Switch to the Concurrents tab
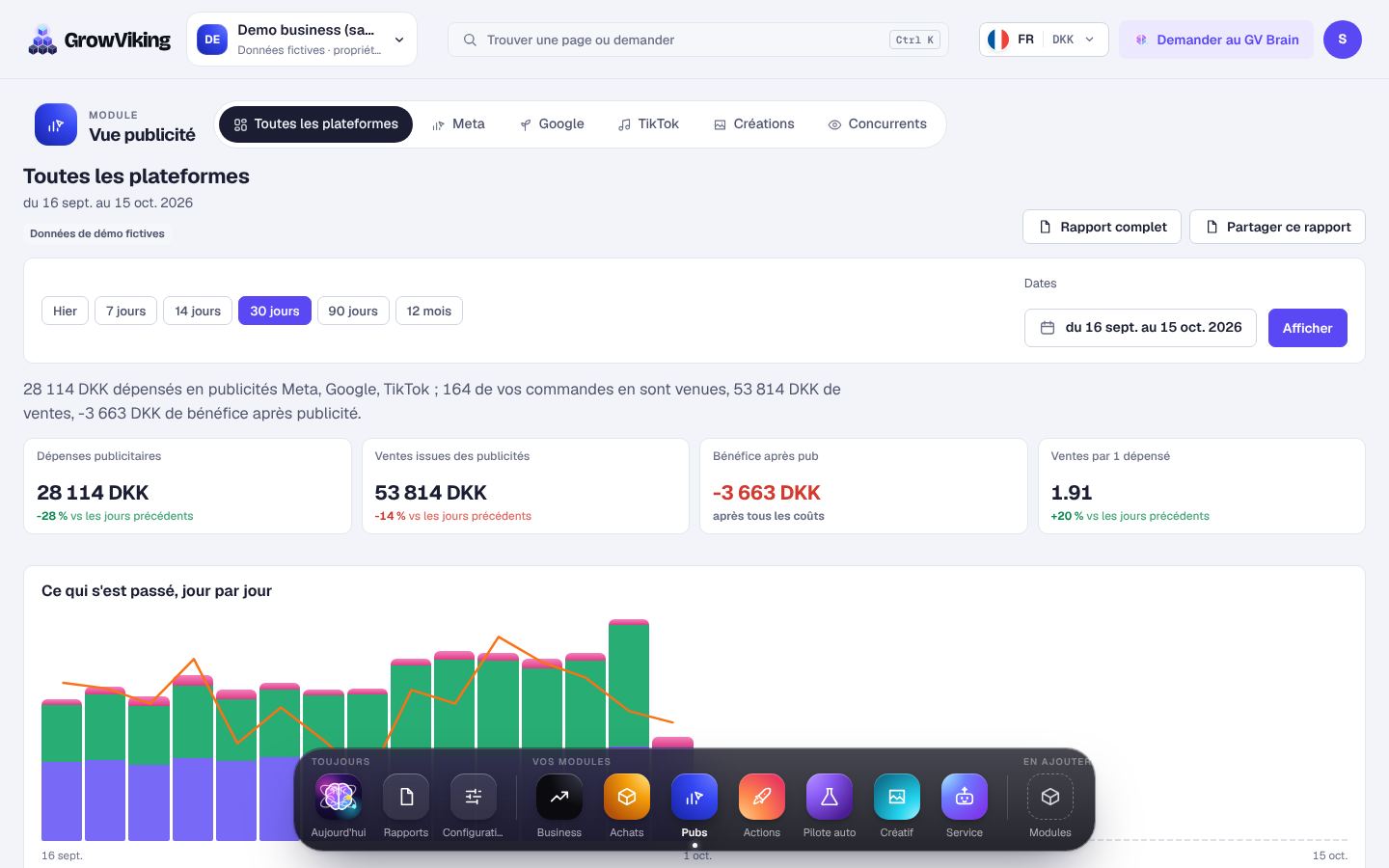Image resolution: width=1389 pixels, height=868 pixels. pyautogui.click(x=877, y=124)
